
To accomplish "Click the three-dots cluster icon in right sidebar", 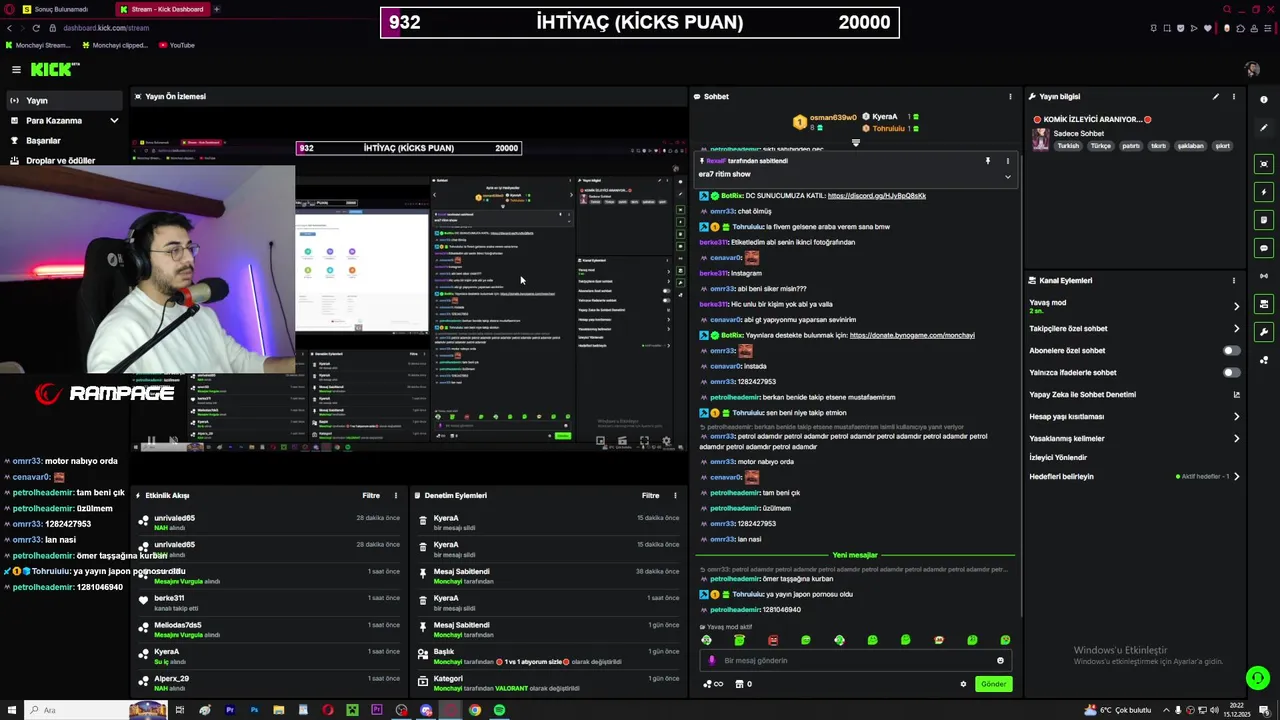I will (1264, 360).
